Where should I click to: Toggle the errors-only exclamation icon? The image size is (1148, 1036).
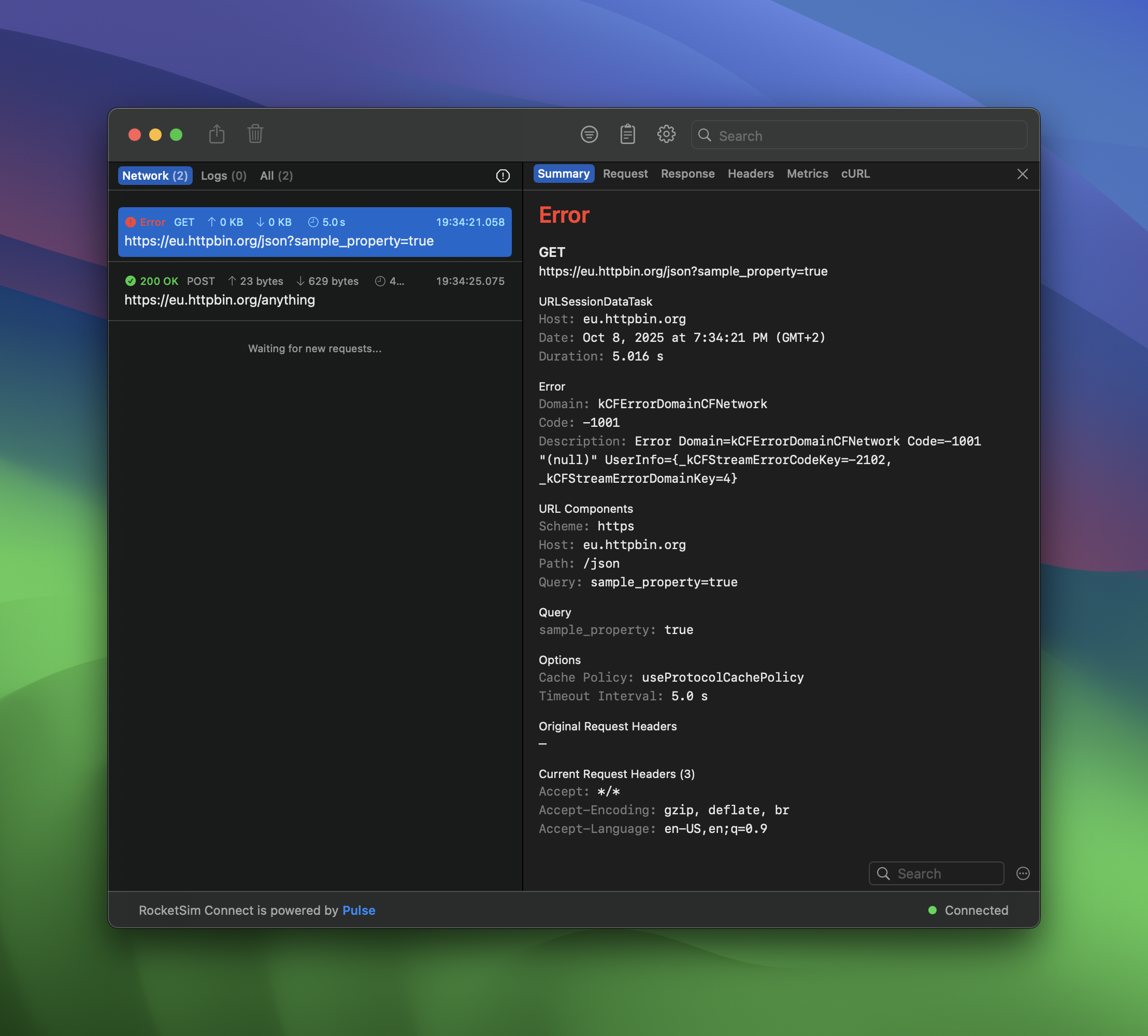tap(503, 176)
